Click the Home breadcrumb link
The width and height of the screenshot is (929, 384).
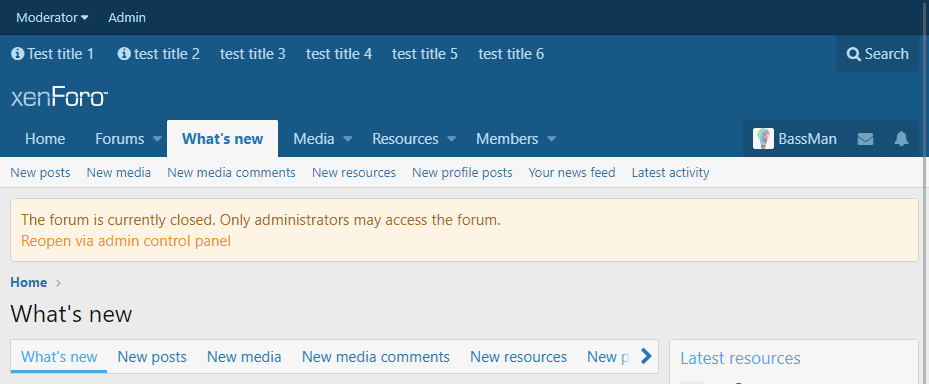click(x=28, y=283)
